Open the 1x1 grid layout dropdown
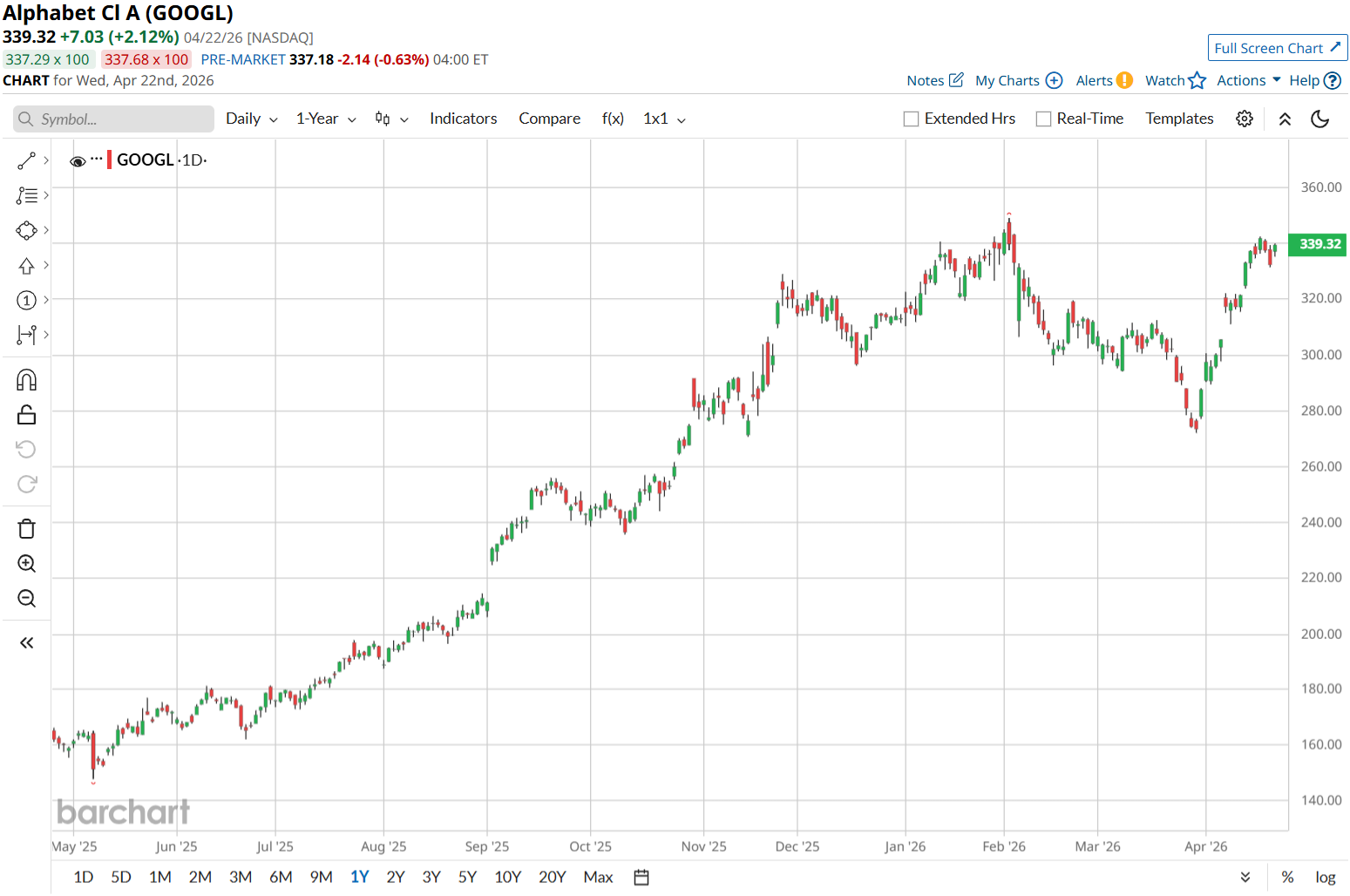This screenshot has width=1350, height=896. (664, 119)
